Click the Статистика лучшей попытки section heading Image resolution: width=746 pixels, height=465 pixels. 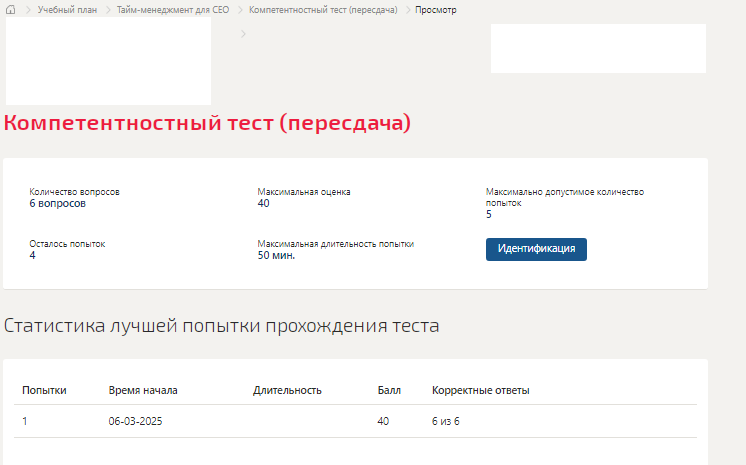221,325
